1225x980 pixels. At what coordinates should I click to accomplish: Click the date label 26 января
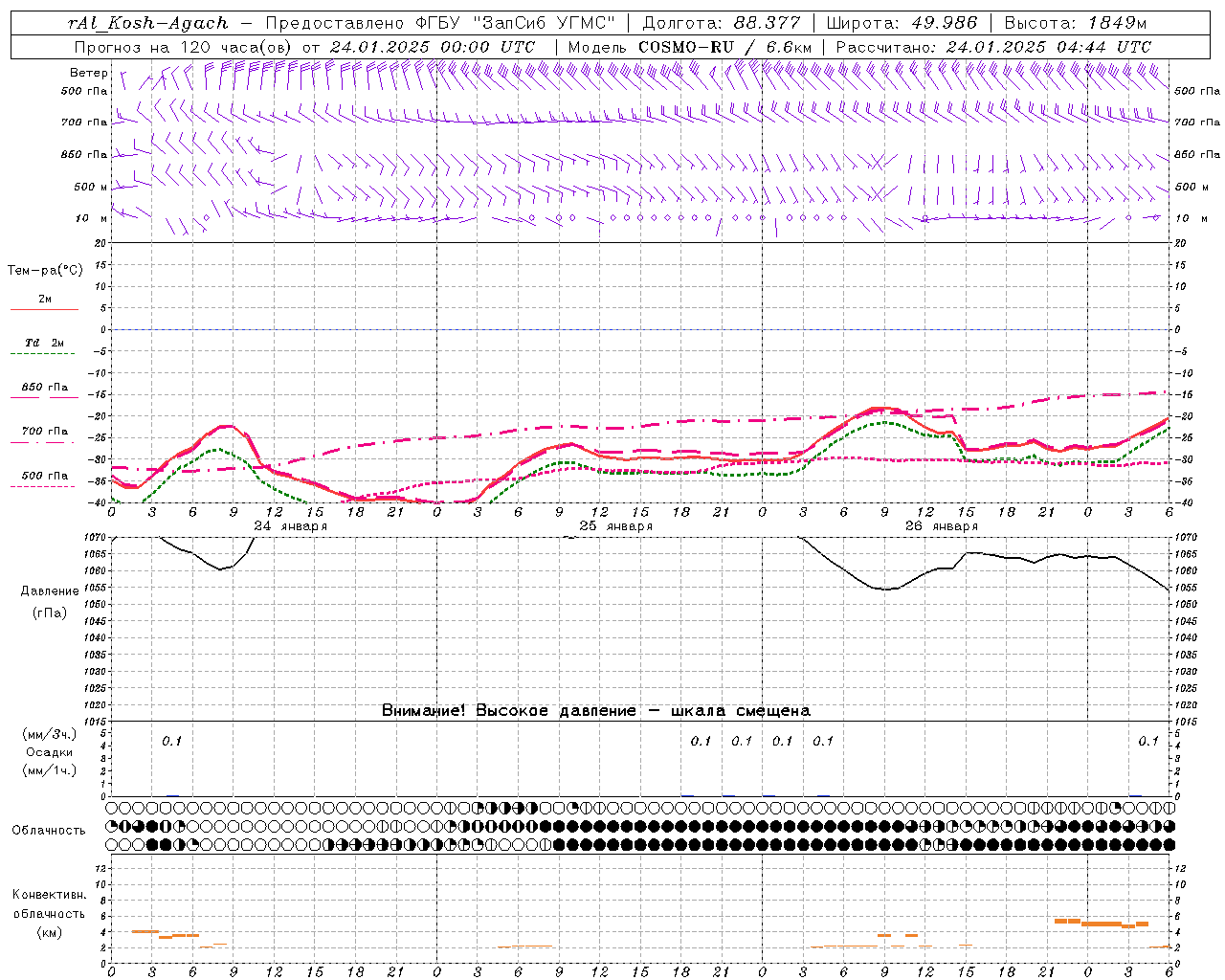point(942,526)
